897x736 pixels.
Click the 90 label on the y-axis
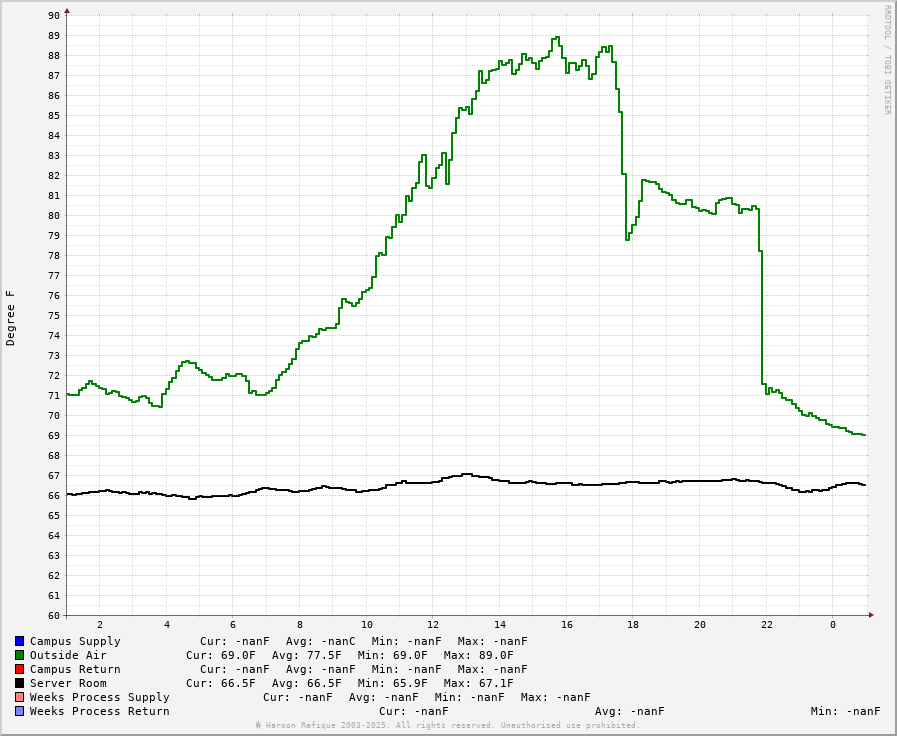[54, 15]
